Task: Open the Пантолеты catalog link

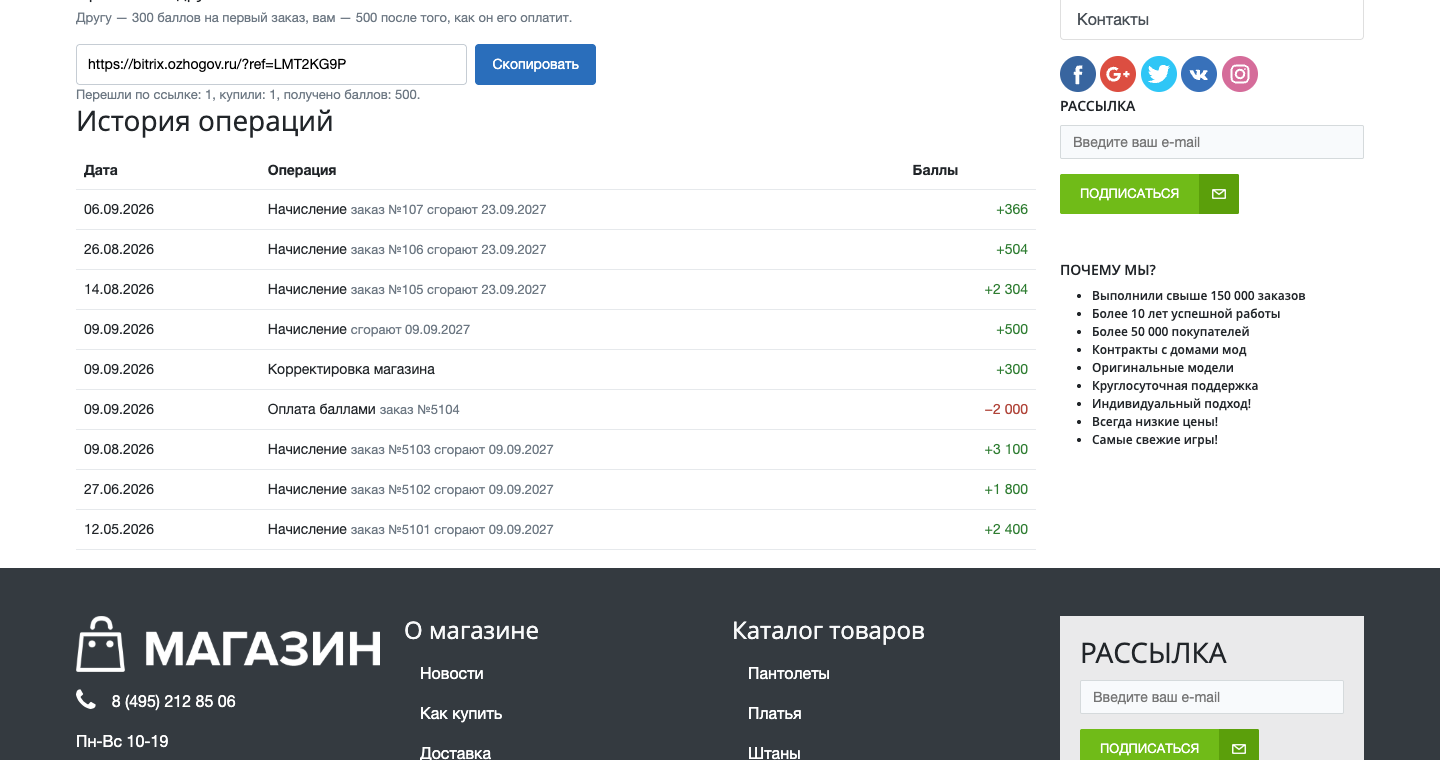Action: (x=789, y=673)
